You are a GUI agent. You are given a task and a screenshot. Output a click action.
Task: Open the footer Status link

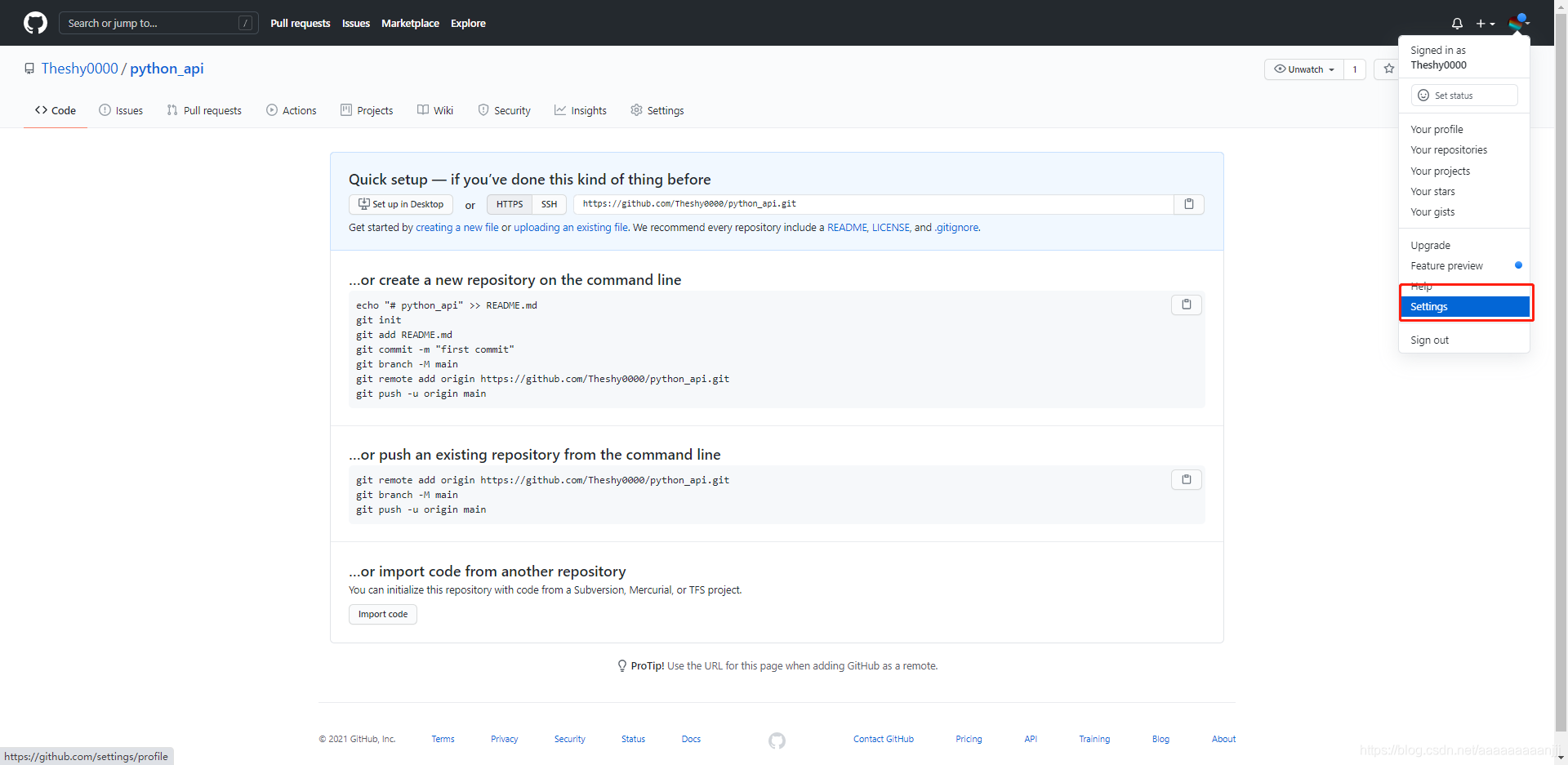633,739
